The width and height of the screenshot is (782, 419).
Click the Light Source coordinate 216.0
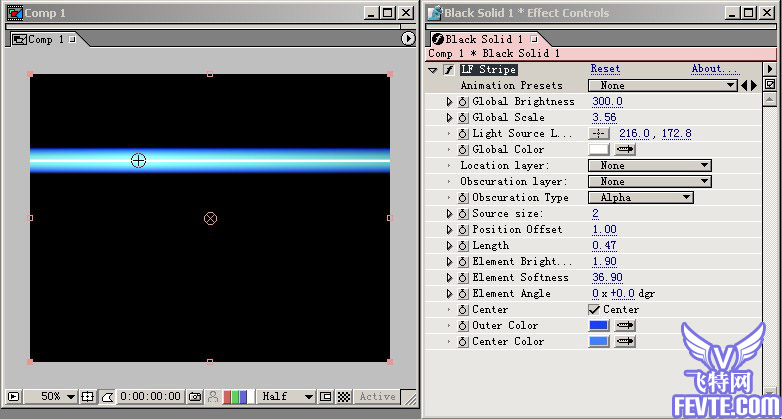click(634, 134)
